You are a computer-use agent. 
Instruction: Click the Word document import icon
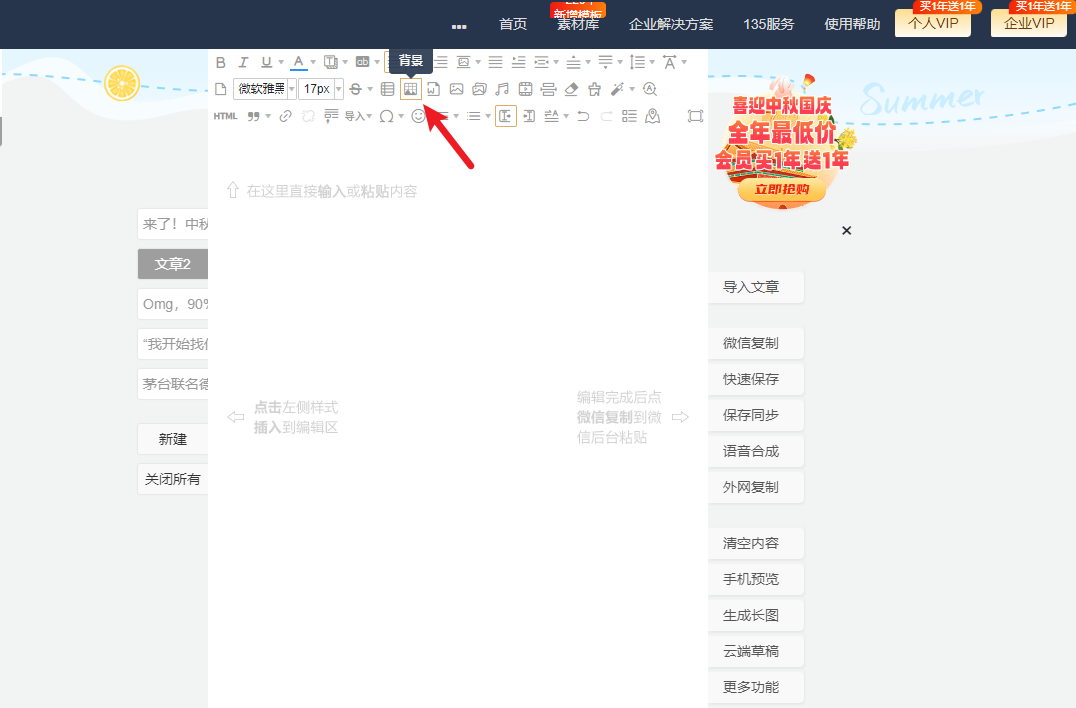click(x=433, y=89)
